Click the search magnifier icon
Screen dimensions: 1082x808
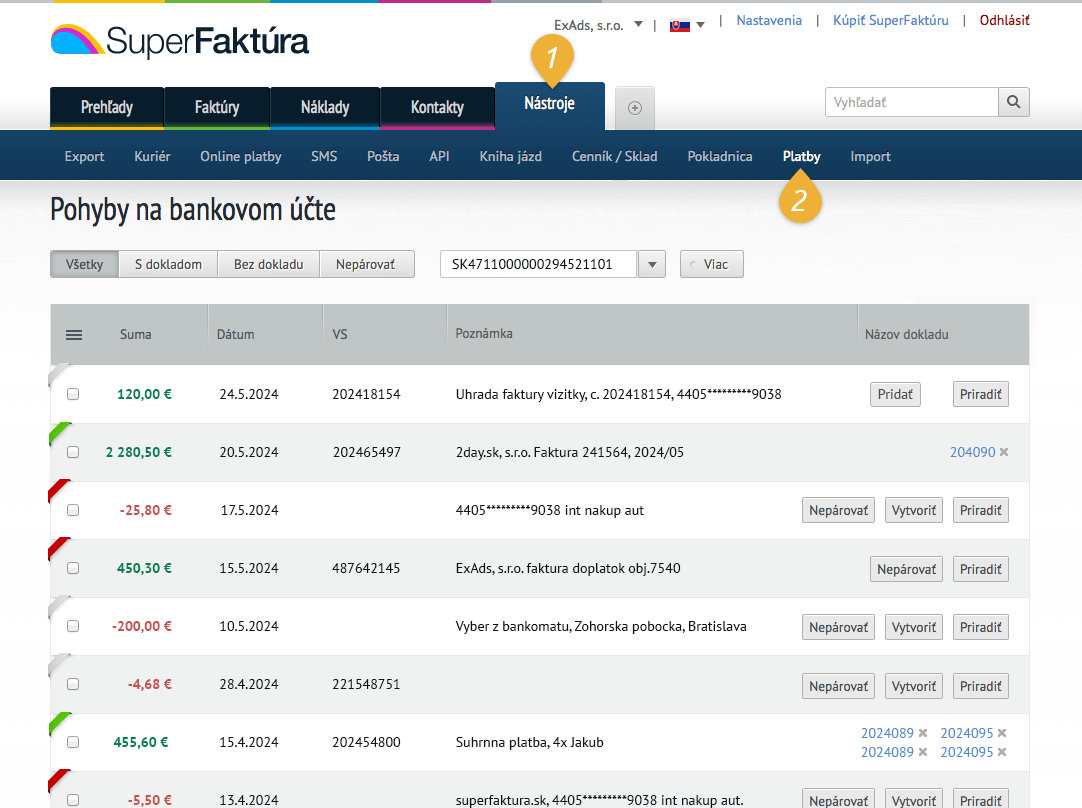click(x=1013, y=102)
